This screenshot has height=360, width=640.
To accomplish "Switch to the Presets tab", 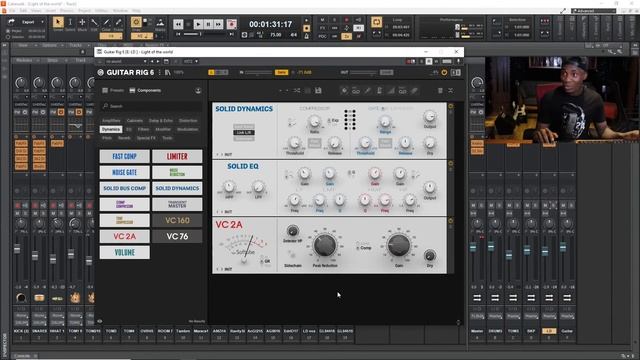I will (113, 90).
